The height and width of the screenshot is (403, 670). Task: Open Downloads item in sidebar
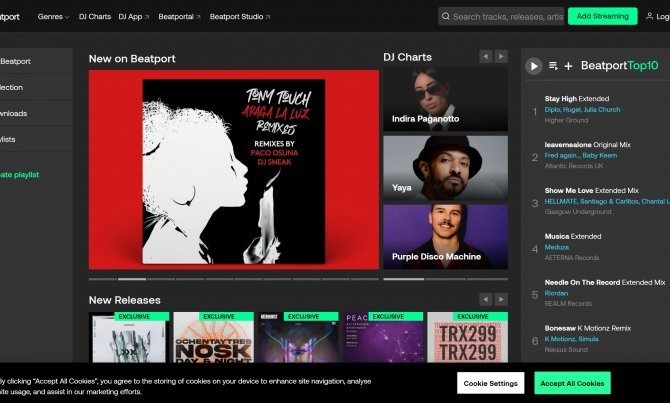[x=14, y=113]
